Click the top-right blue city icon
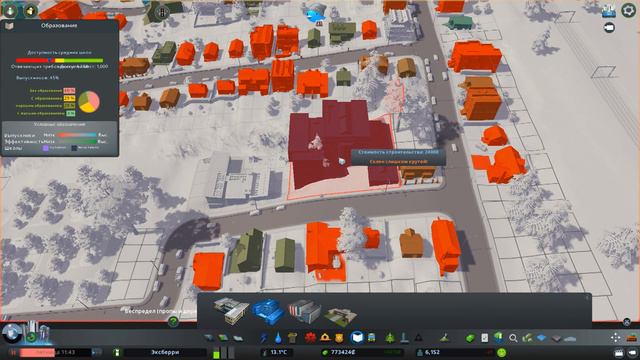Screen dimensions: 640x360 click(x=609, y=10)
